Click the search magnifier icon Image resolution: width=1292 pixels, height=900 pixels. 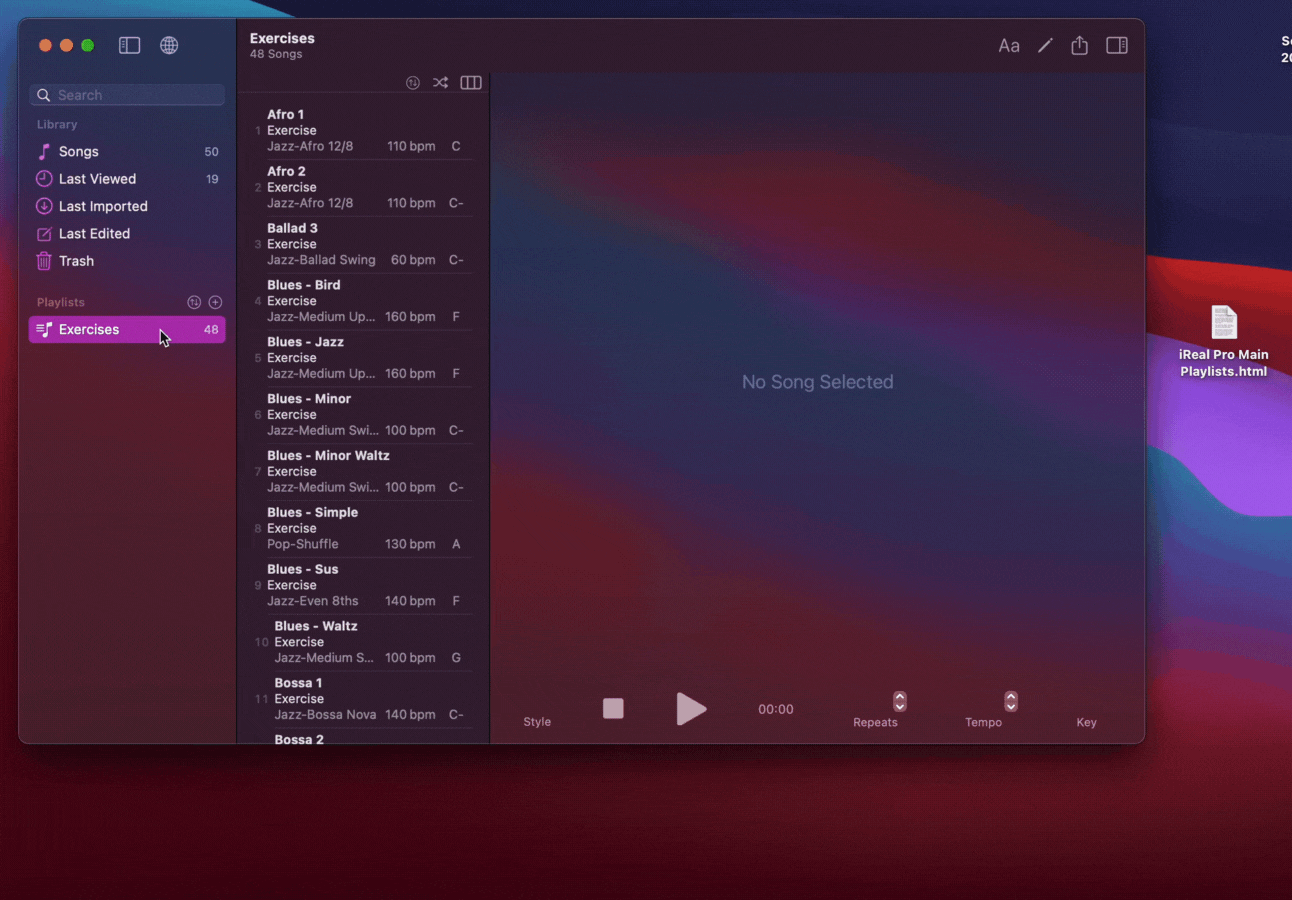44,95
